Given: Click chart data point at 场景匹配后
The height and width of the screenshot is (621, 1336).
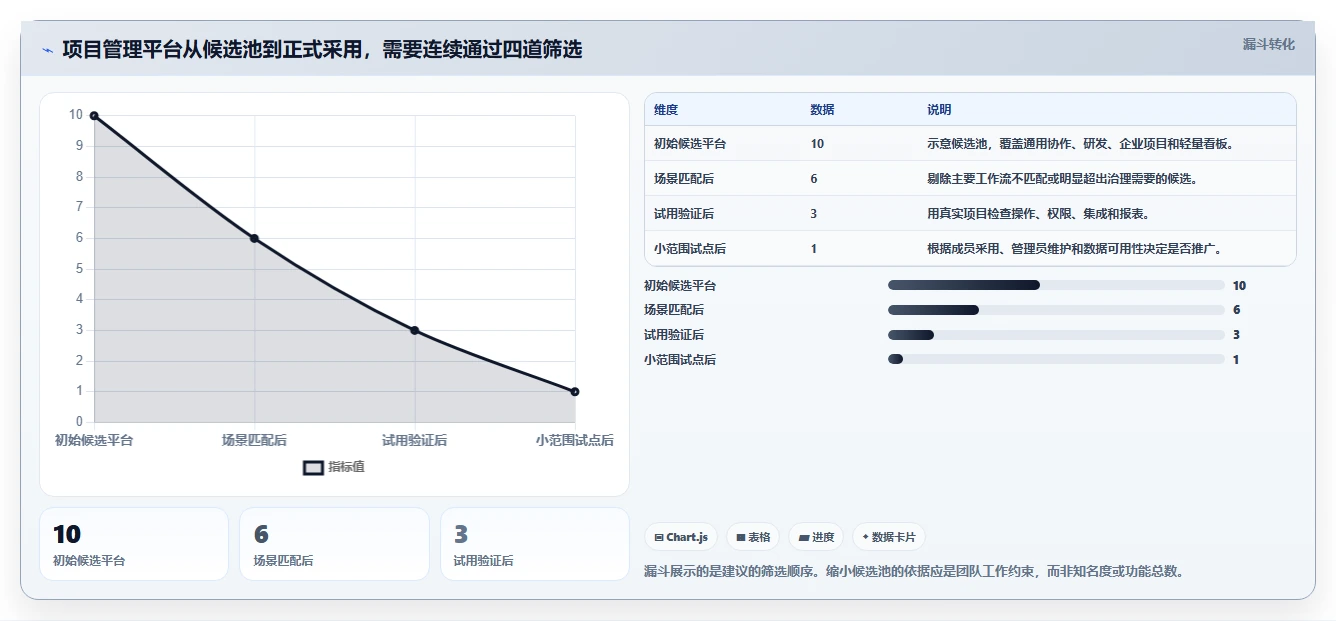Looking at the screenshot, I should click(x=254, y=238).
